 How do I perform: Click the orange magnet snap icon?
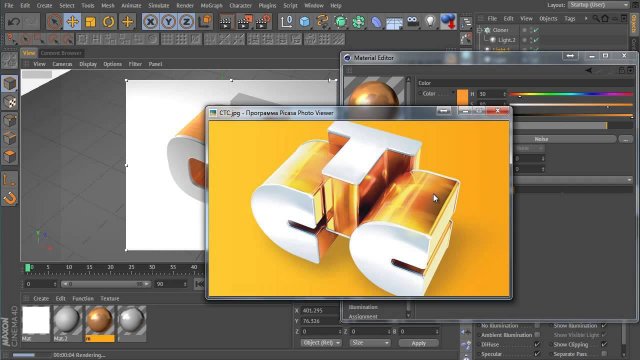(x=9, y=199)
